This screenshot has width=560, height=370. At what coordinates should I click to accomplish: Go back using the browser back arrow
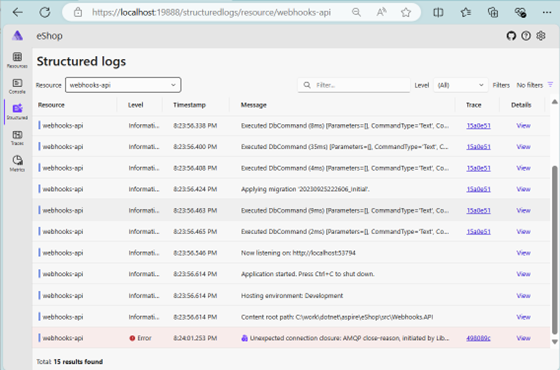(18, 12)
